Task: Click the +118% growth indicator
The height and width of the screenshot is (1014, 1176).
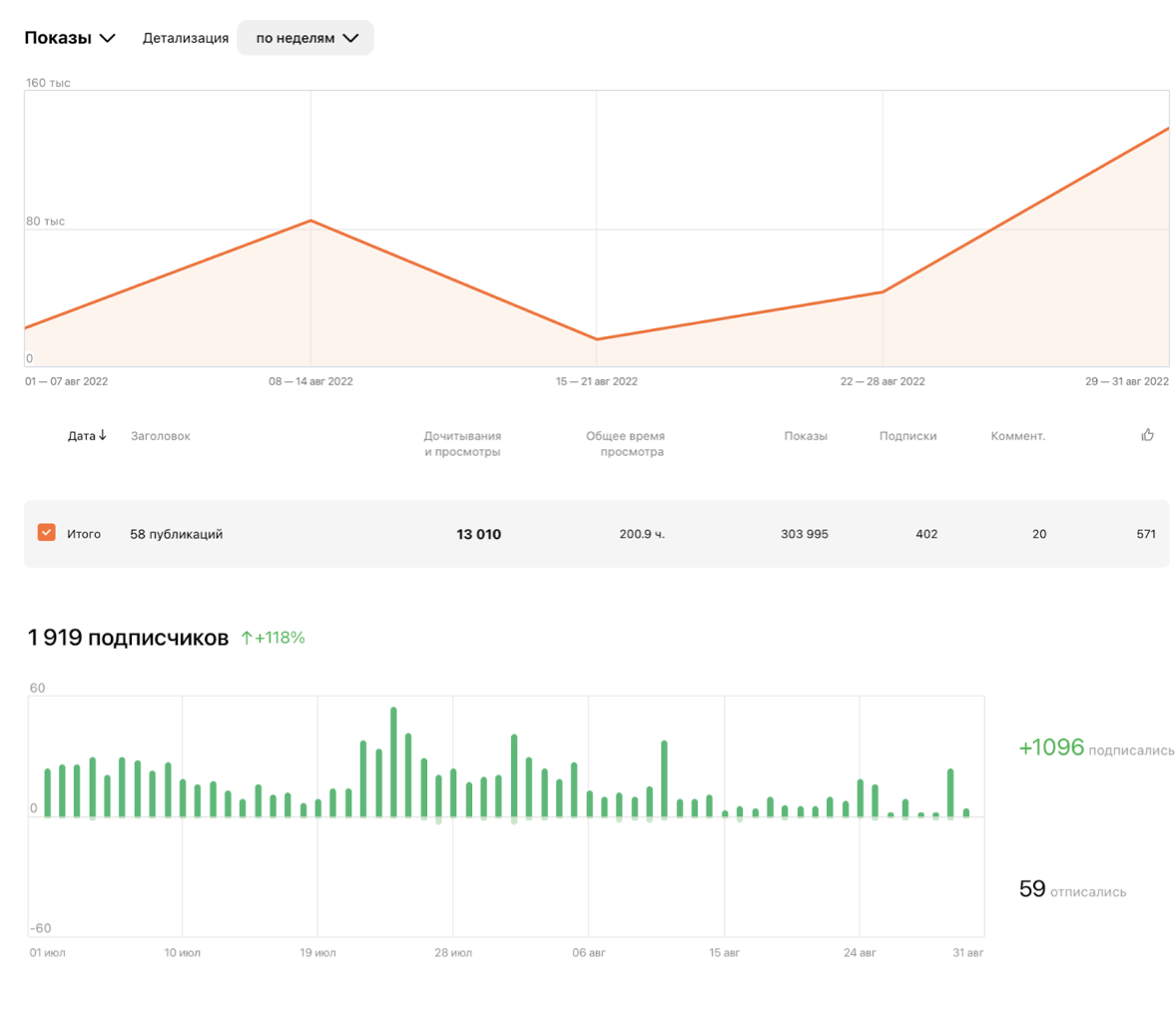Action: pos(273,638)
